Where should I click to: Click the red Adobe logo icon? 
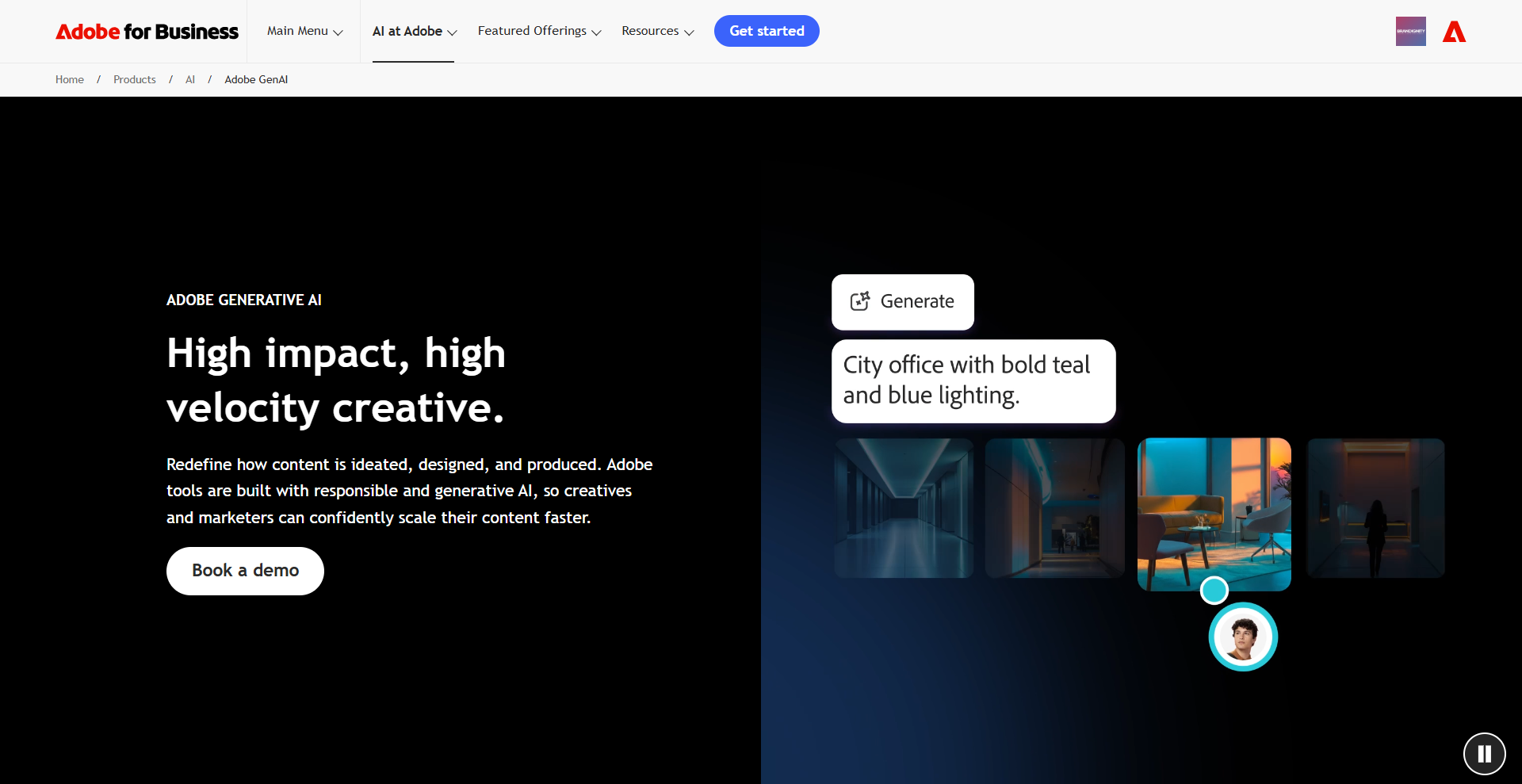tap(1454, 32)
